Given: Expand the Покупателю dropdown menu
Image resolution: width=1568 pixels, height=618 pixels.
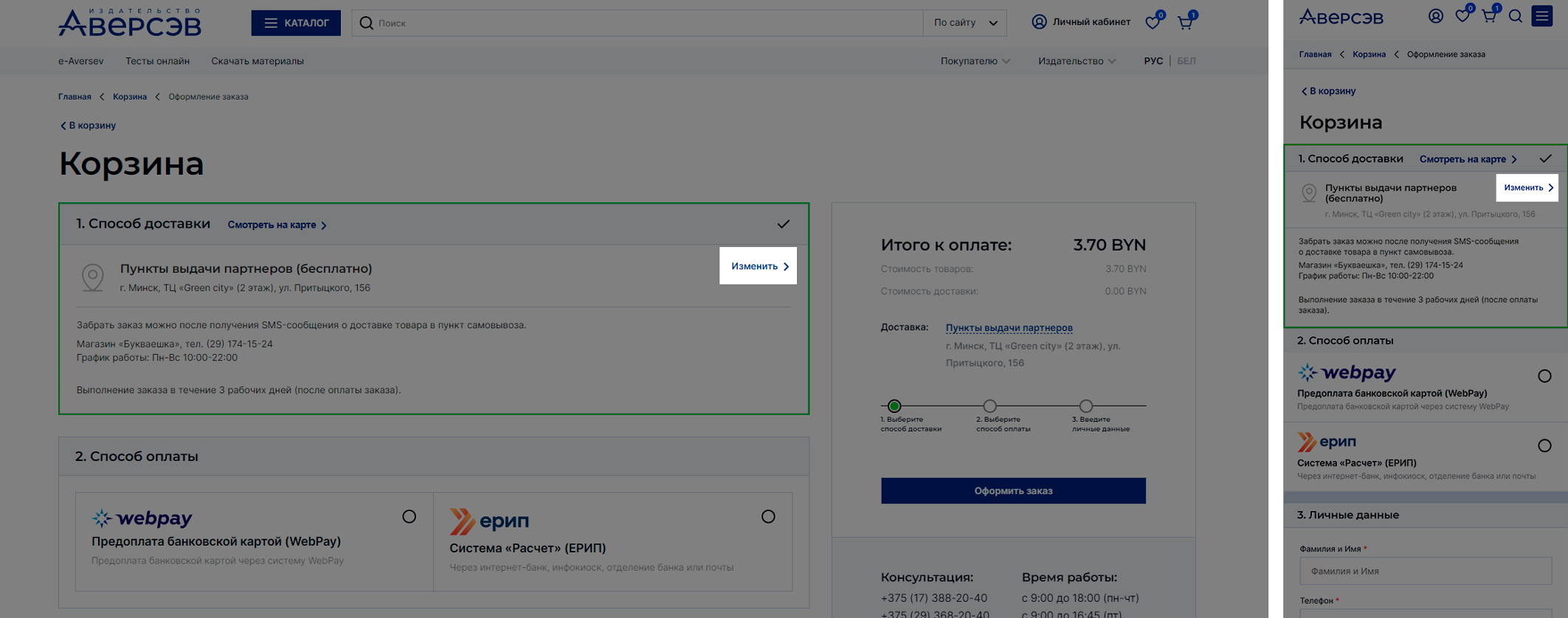Looking at the screenshot, I should point(975,61).
